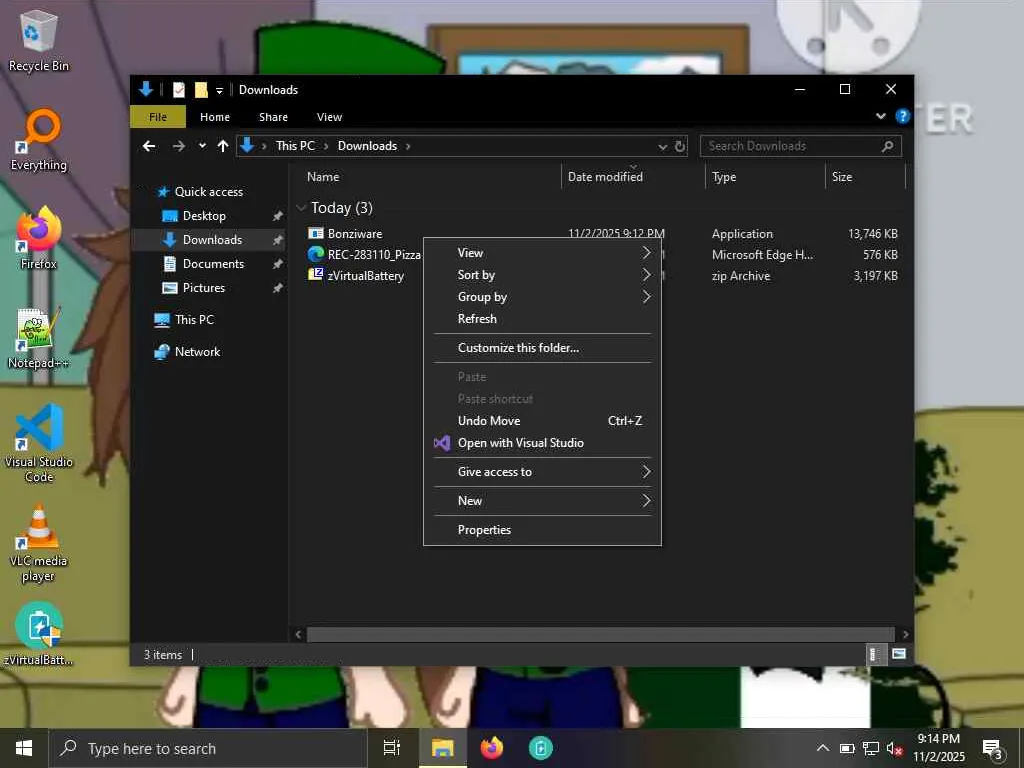Open Firefox from the taskbar
1024x768 pixels.
point(492,748)
